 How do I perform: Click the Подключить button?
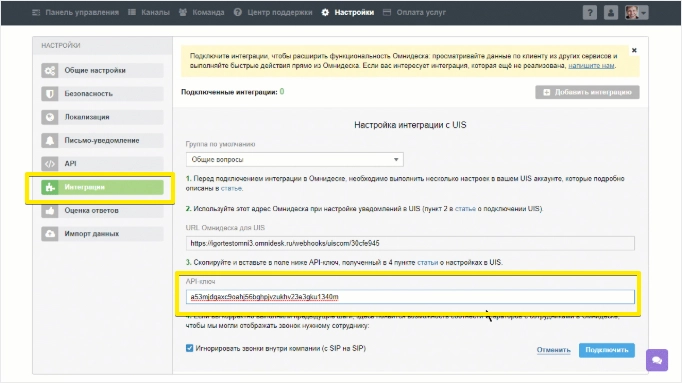607,350
